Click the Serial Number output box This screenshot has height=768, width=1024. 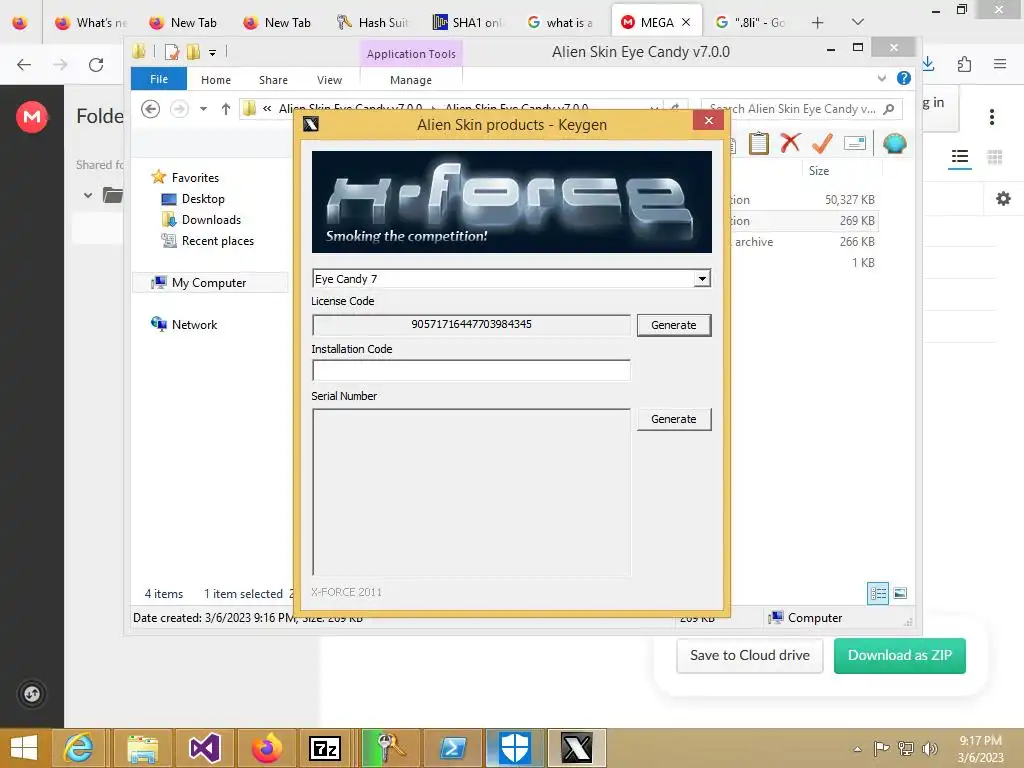[471, 492]
